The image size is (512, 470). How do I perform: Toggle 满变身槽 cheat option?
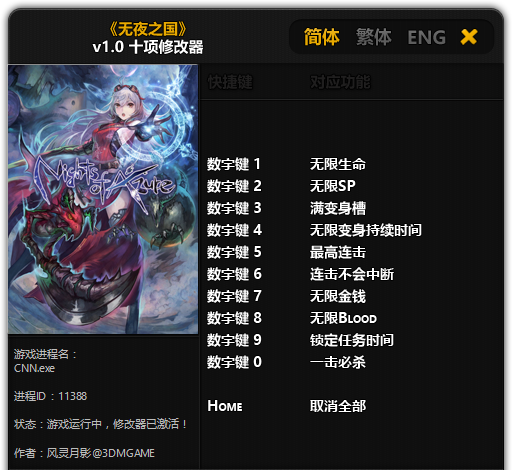[x=338, y=208]
